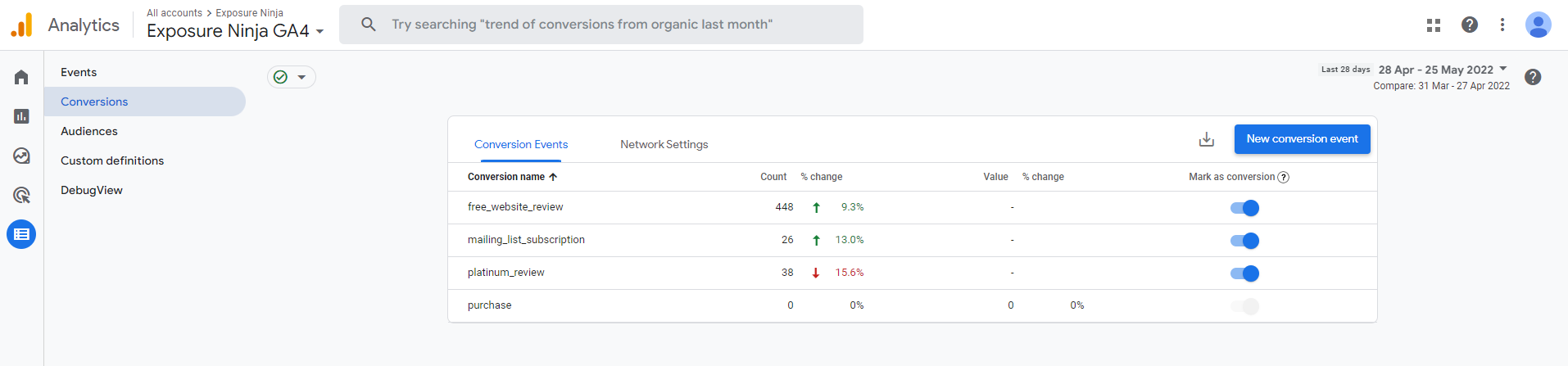Switch off platinum_review conversion toggle
Screen dimensions: 1568x366
[1244, 273]
